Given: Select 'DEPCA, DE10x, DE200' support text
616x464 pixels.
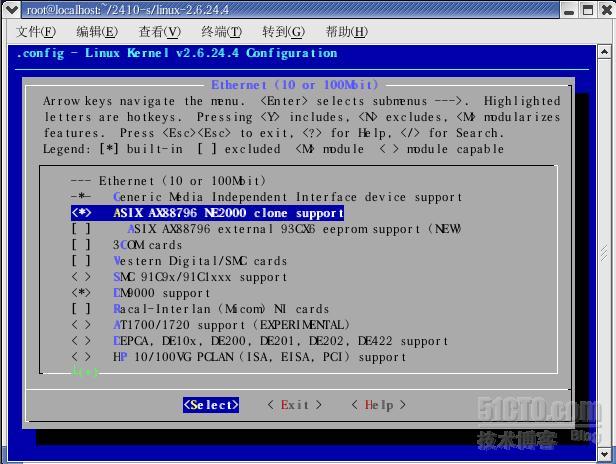Looking at the screenshot, I should point(280,341).
